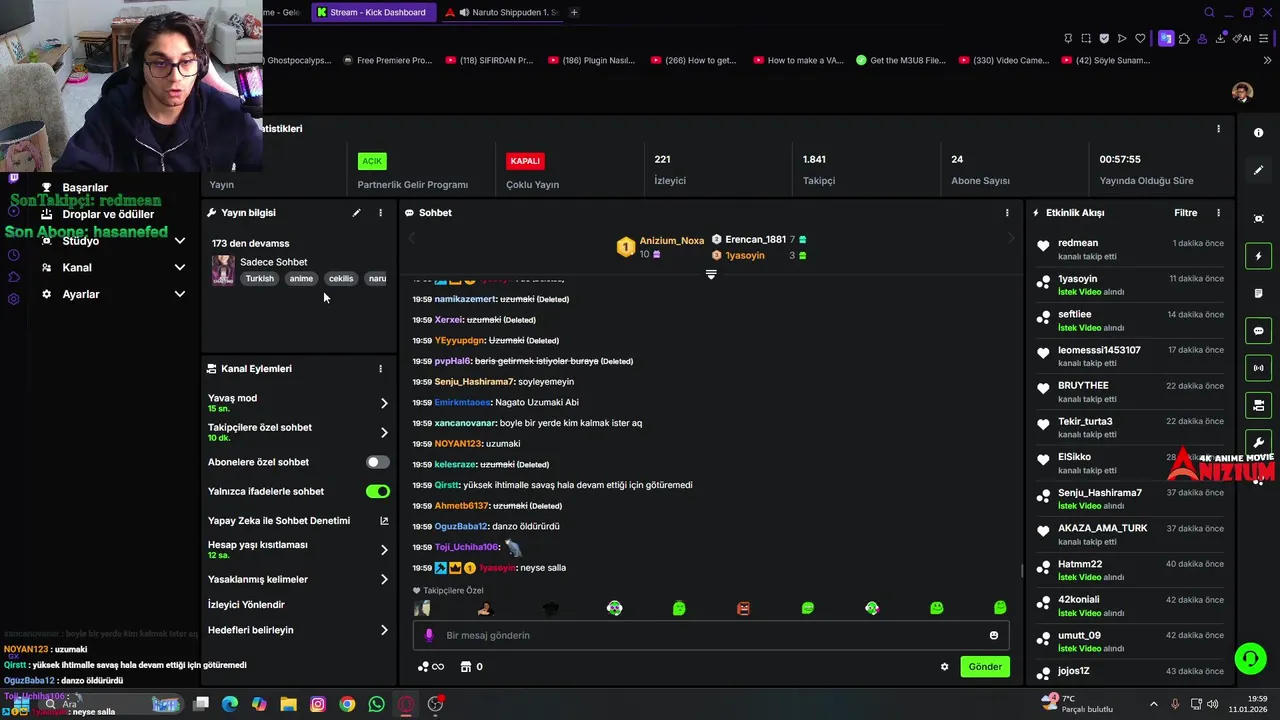This screenshot has width=1280, height=720.
Task: Expand Ayarlar sidebar section
Action: [x=180, y=294]
